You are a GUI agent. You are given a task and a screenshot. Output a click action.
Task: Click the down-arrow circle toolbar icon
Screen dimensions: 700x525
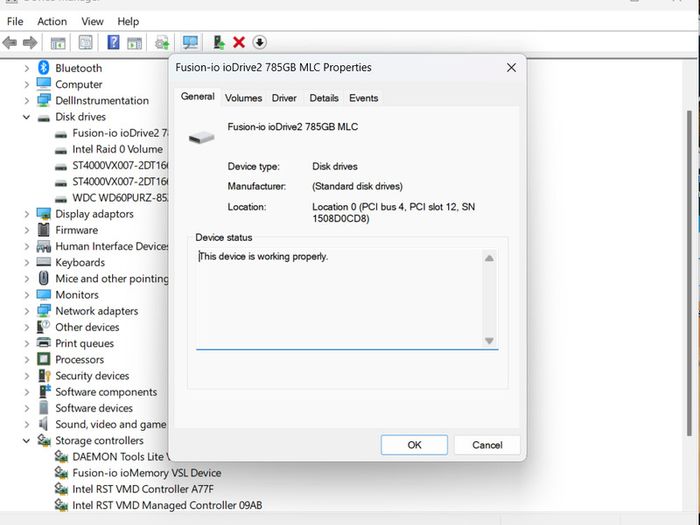pyautogui.click(x=259, y=42)
